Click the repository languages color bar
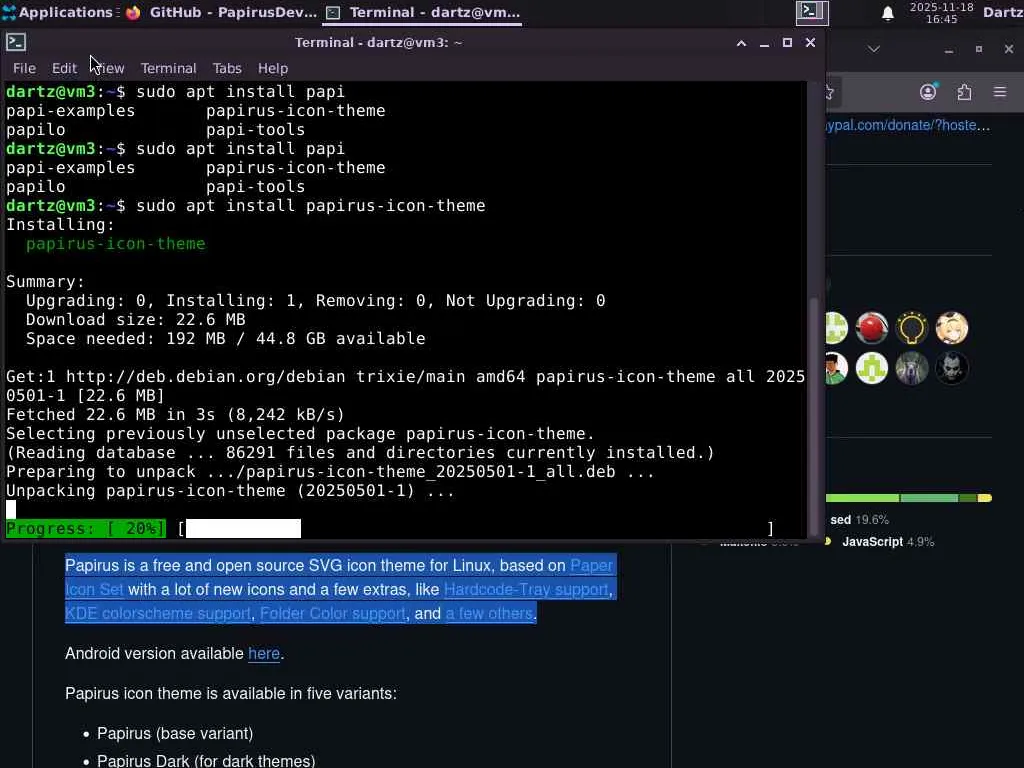 (909, 498)
